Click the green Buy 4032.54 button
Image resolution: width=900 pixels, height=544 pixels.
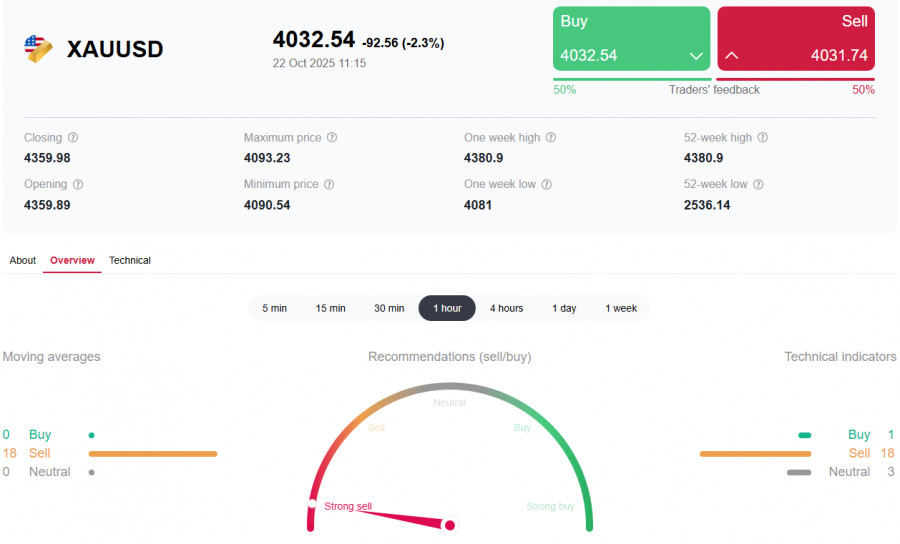[x=631, y=38]
